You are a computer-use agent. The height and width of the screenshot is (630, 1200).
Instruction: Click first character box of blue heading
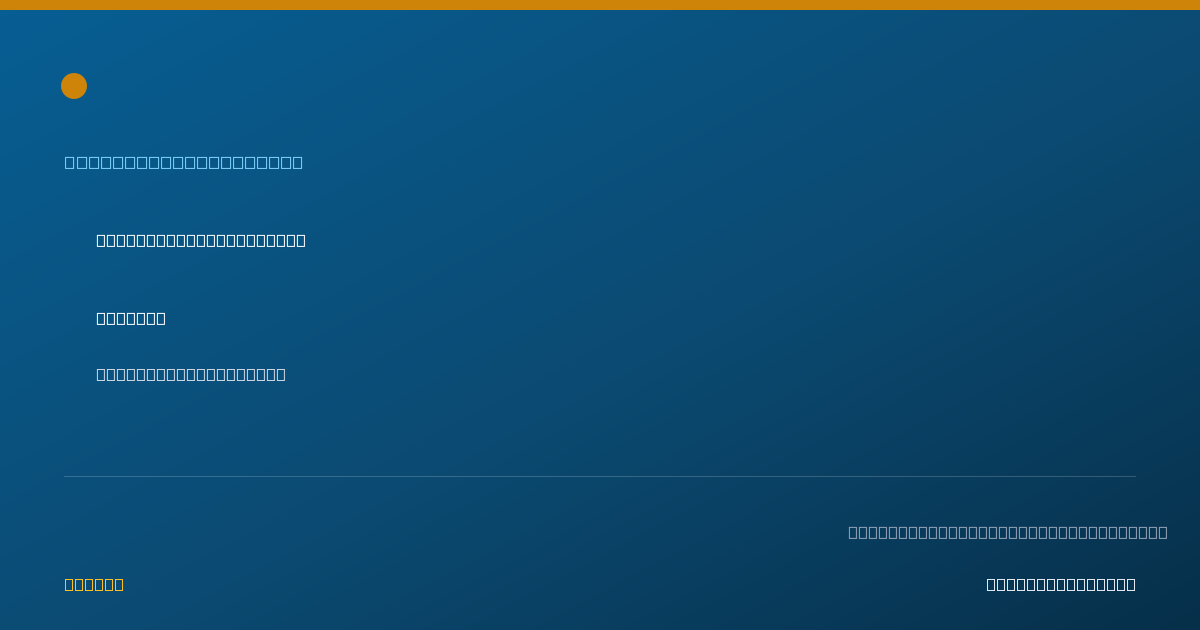pos(70,162)
